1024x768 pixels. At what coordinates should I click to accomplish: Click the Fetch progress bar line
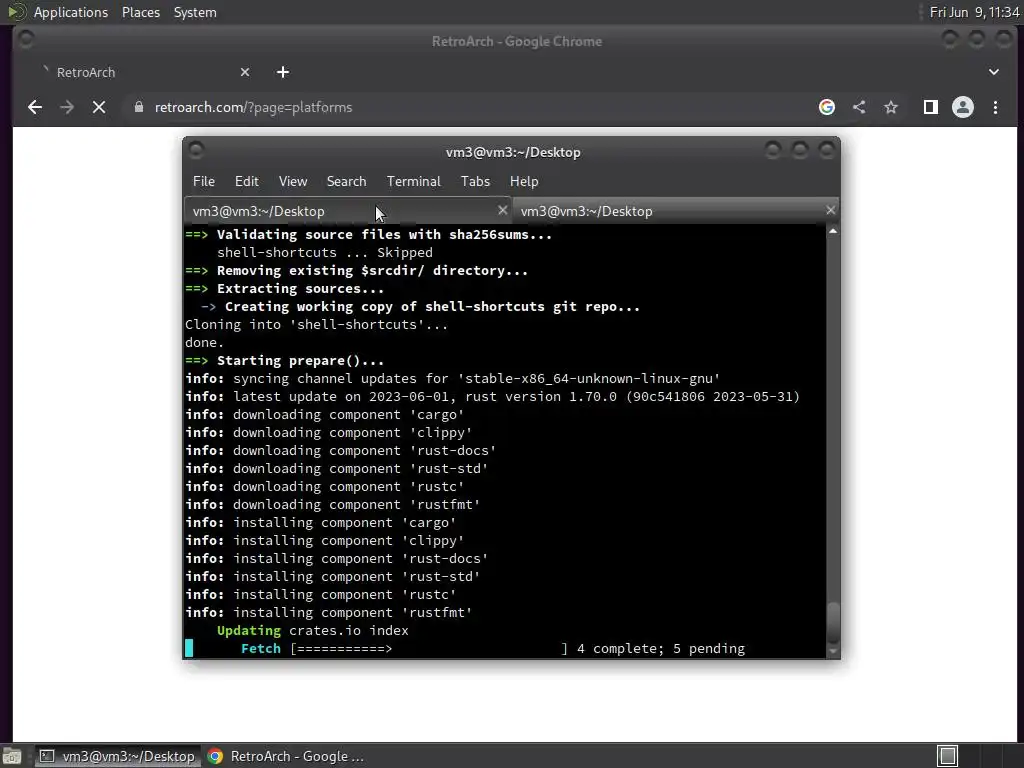(x=465, y=648)
